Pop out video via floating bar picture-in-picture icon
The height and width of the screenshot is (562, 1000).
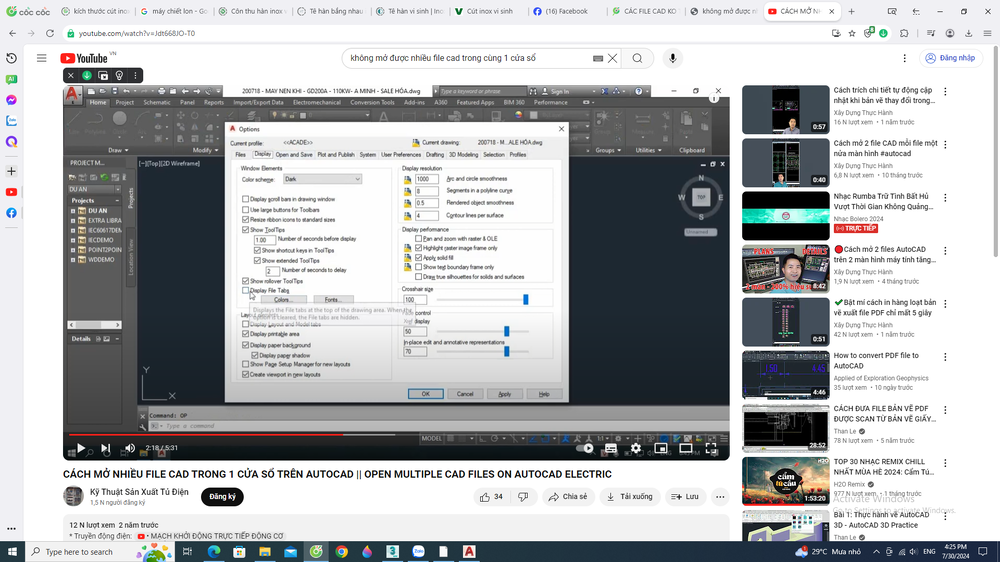[103, 75]
